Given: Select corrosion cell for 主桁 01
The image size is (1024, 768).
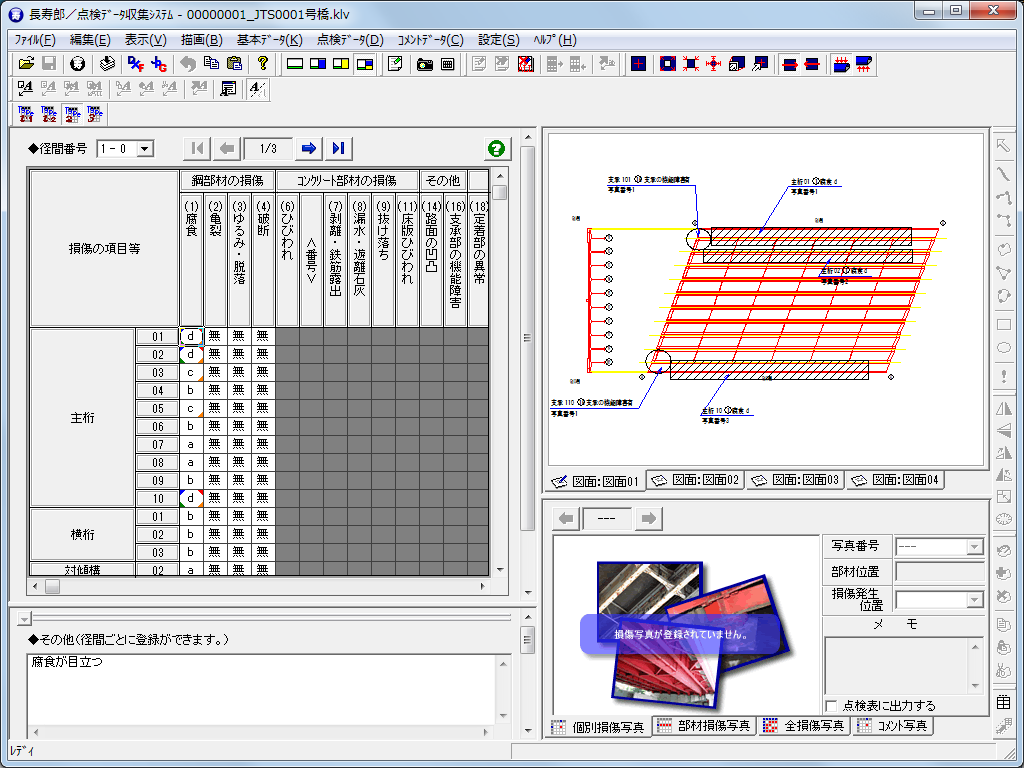Looking at the screenshot, I should [x=191, y=337].
